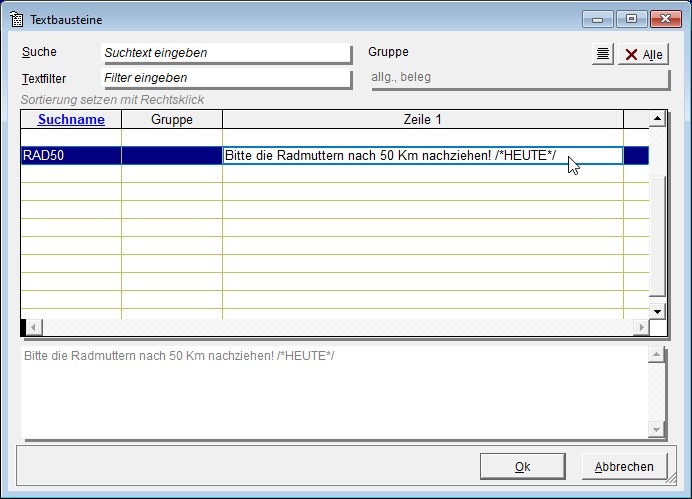Maximize the Textbausteine window
Viewport: 692px width, 499px height.
632,19
